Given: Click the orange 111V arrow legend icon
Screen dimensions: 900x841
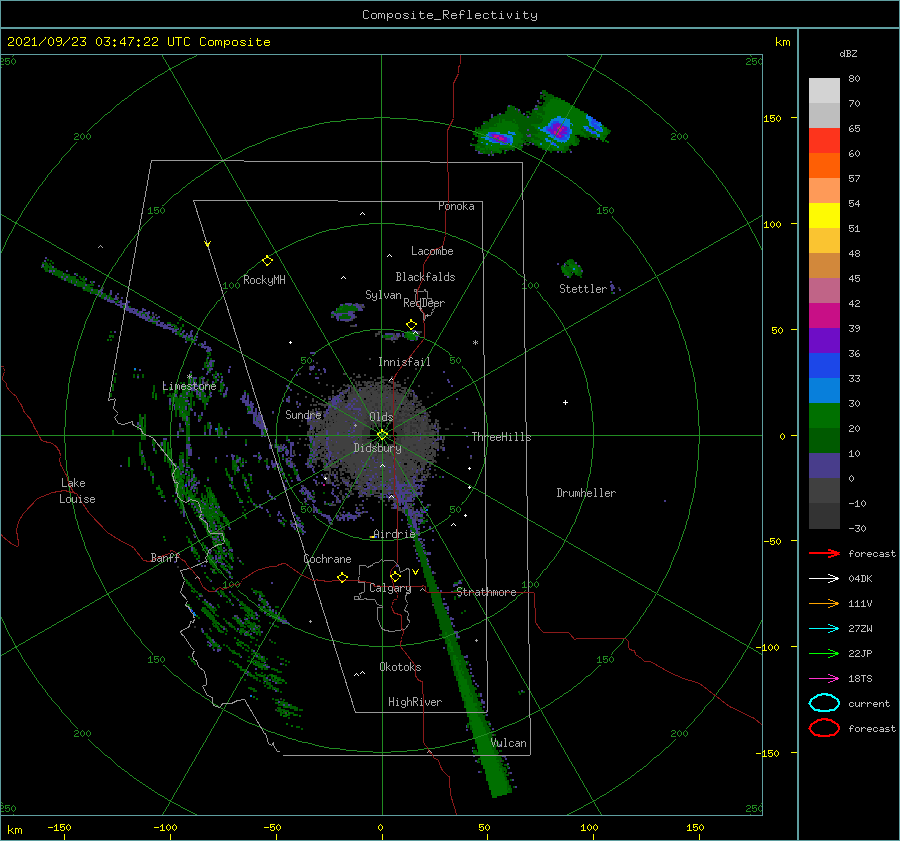Looking at the screenshot, I should [x=824, y=603].
